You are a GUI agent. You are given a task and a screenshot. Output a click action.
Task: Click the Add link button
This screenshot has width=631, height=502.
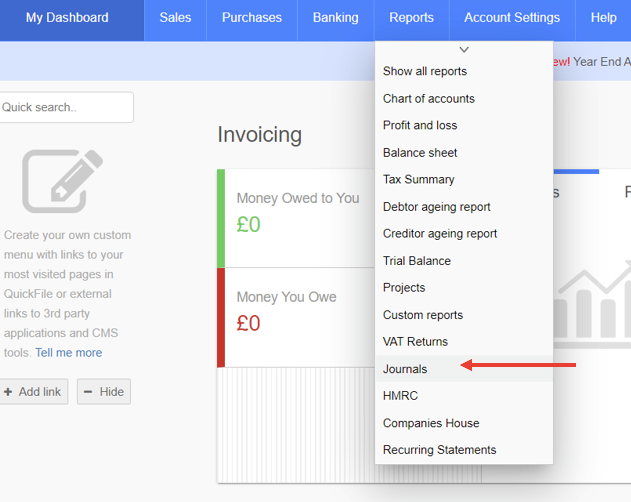click(x=34, y=392)
